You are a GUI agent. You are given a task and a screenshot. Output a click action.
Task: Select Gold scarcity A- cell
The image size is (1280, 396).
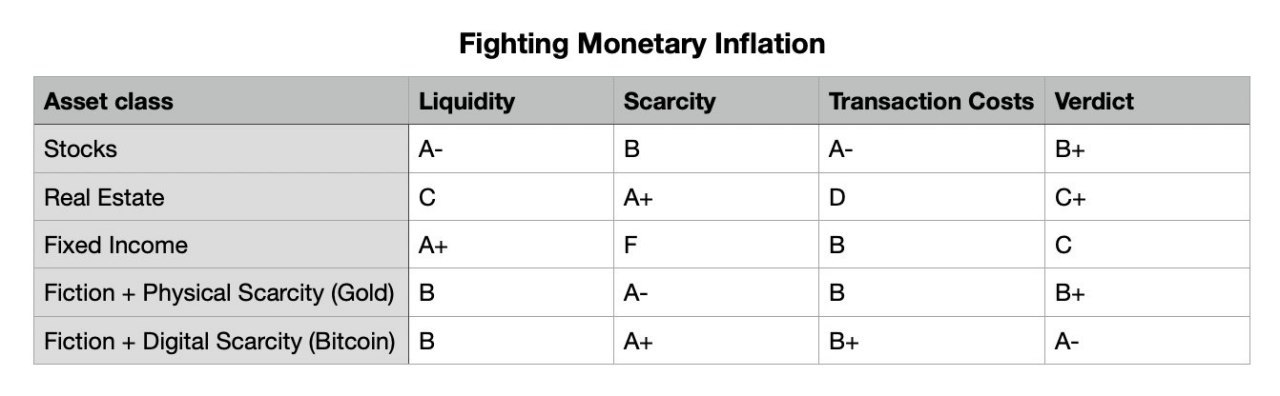click(716, 293)
